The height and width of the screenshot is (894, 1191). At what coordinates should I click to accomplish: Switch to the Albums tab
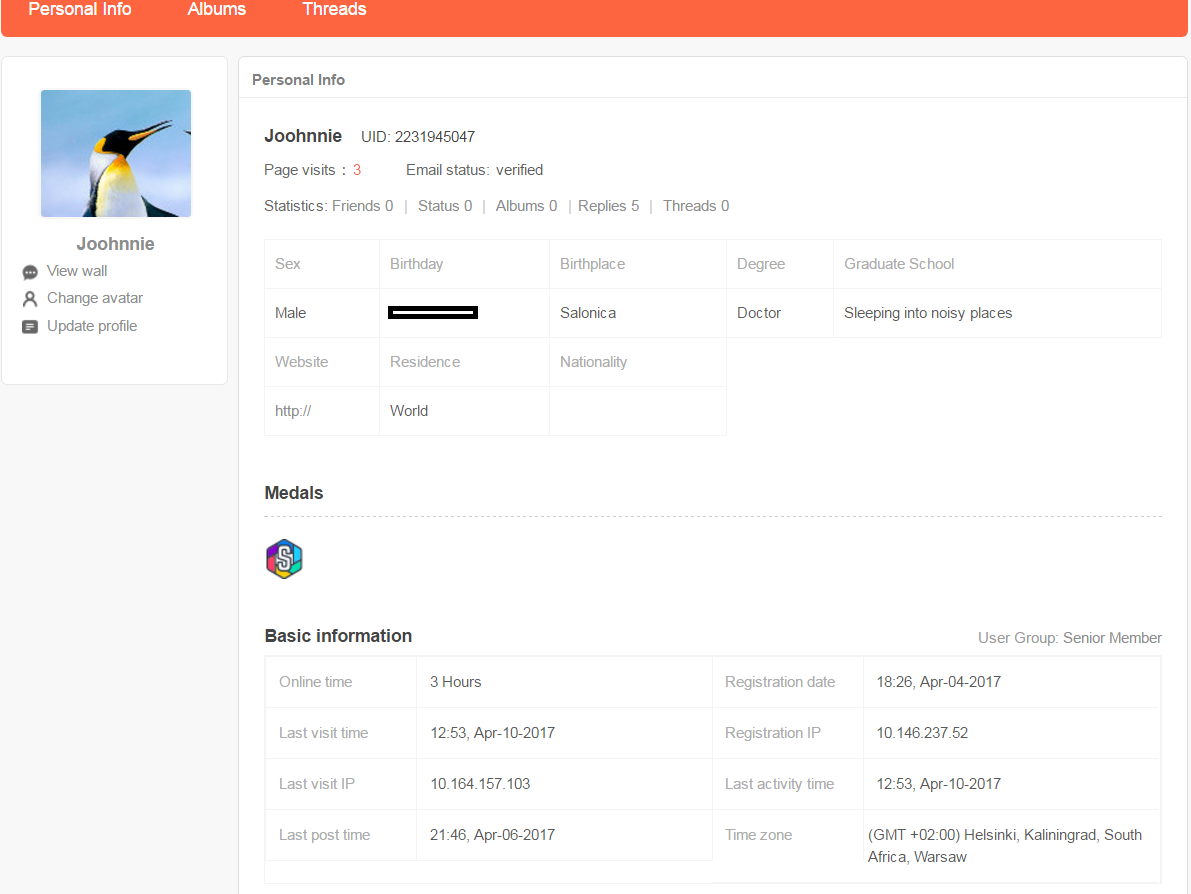[x=217, y=10]
